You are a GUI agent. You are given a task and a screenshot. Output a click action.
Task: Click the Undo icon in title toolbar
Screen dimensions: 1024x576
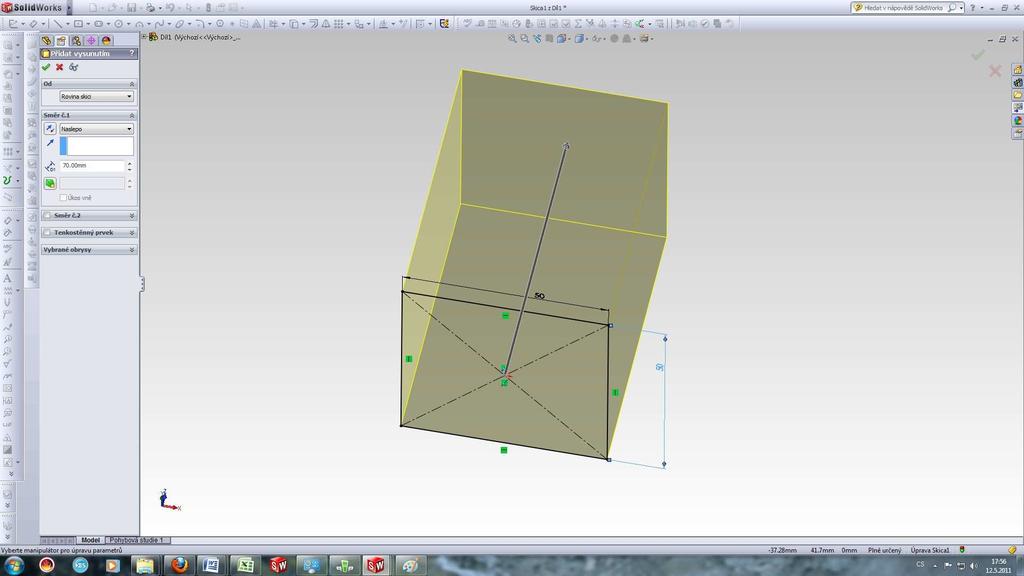[170, 8]
